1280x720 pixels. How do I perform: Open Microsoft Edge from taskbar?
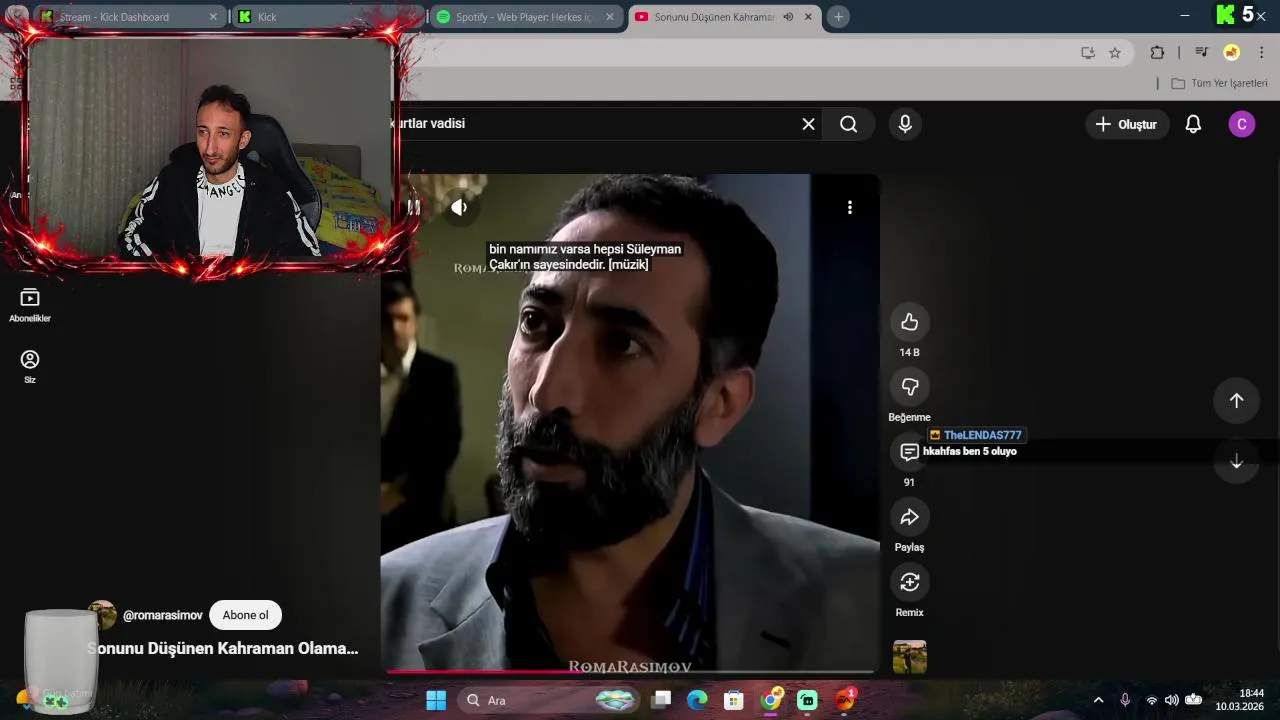click(x=697, y=700)
